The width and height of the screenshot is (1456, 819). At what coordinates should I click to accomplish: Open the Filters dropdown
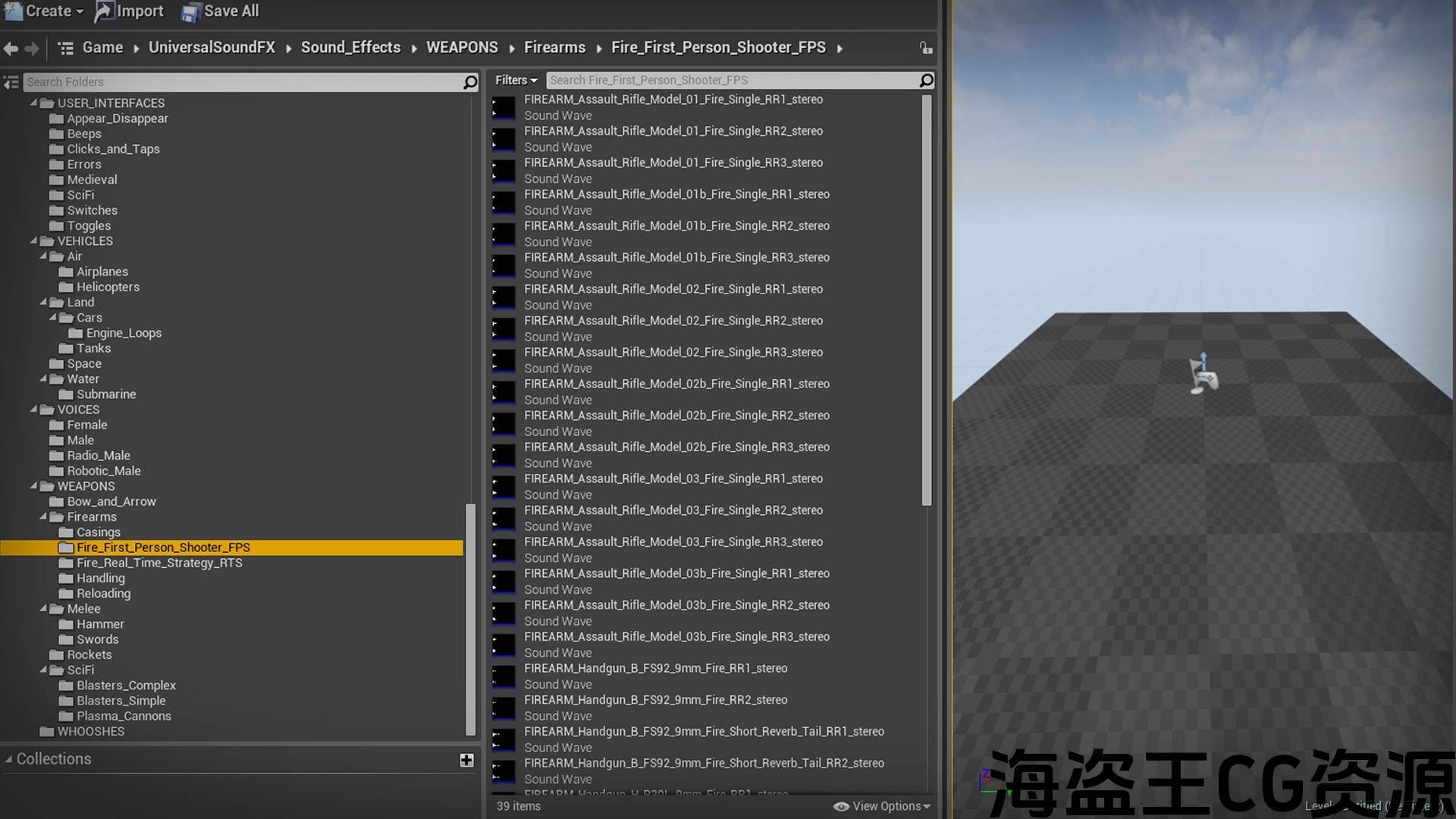tap(516, 80)
